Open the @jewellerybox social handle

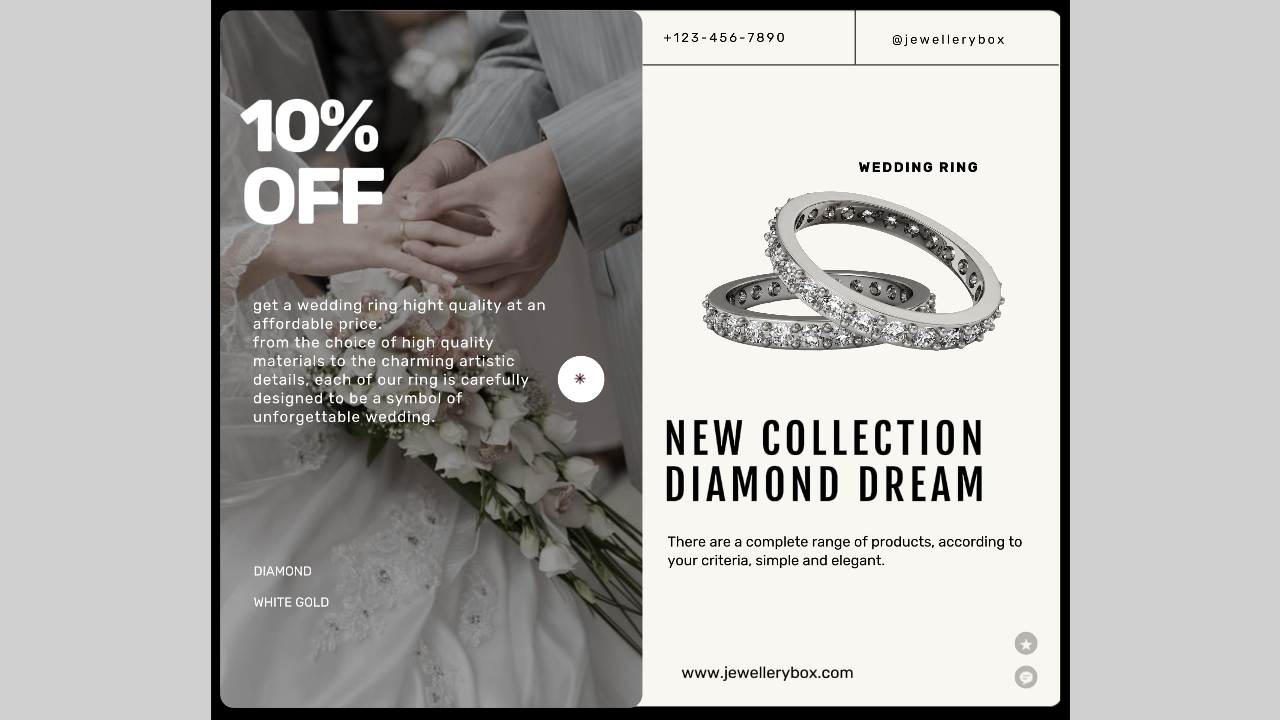948,40
